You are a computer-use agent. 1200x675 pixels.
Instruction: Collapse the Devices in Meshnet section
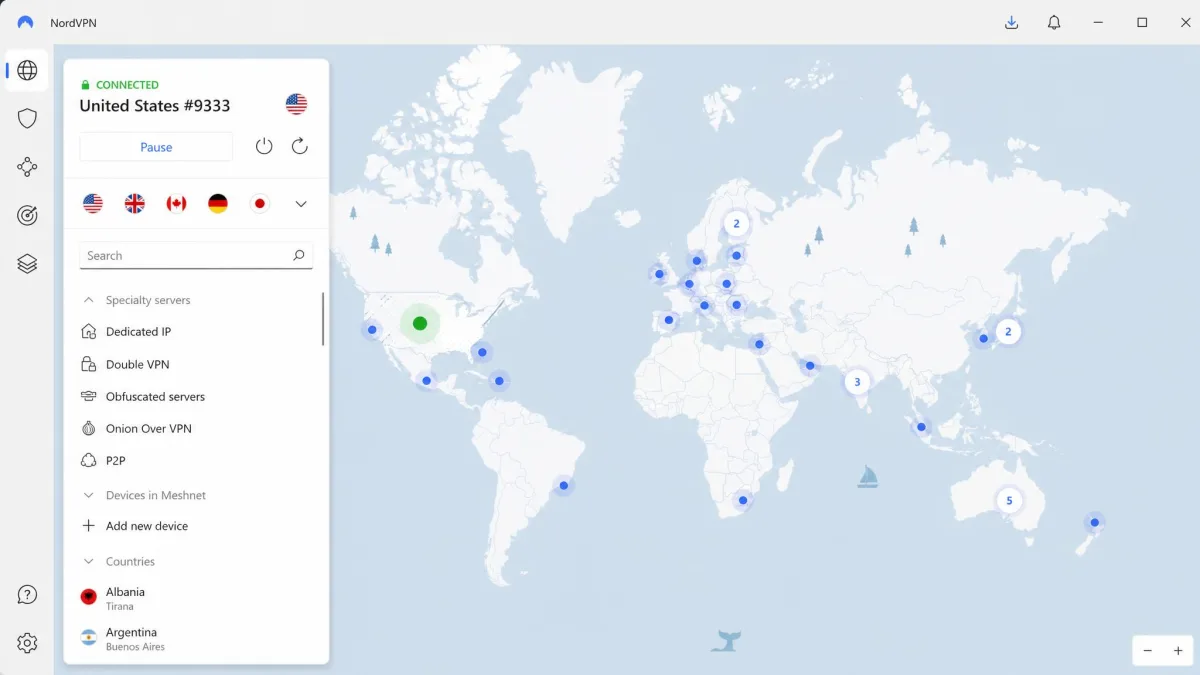coord(88,495)
